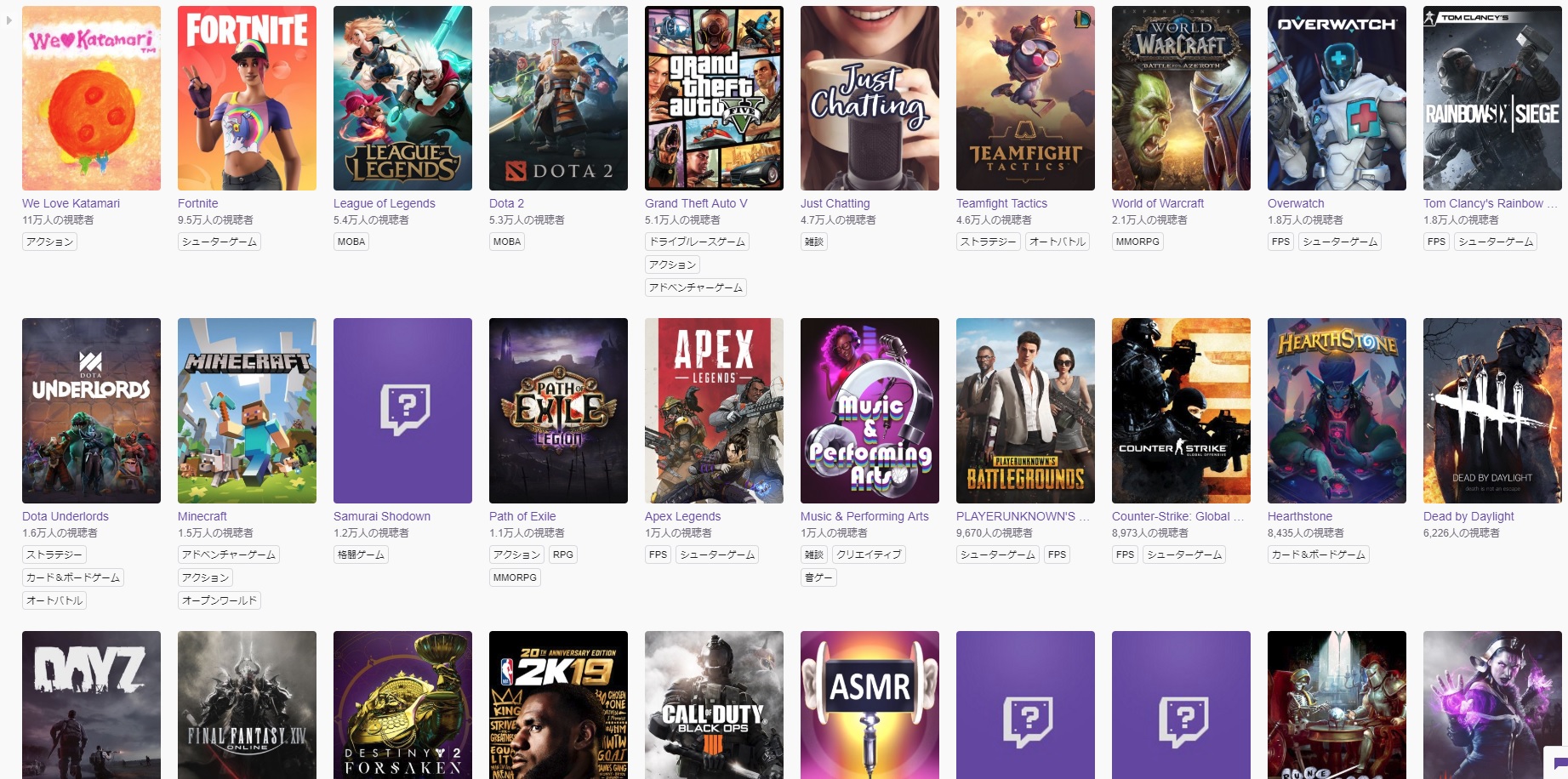This screenshot has width=1568, height=779.
Task: Open the Counter-Strike cover thumbnail
Action: click(1181, 411)
